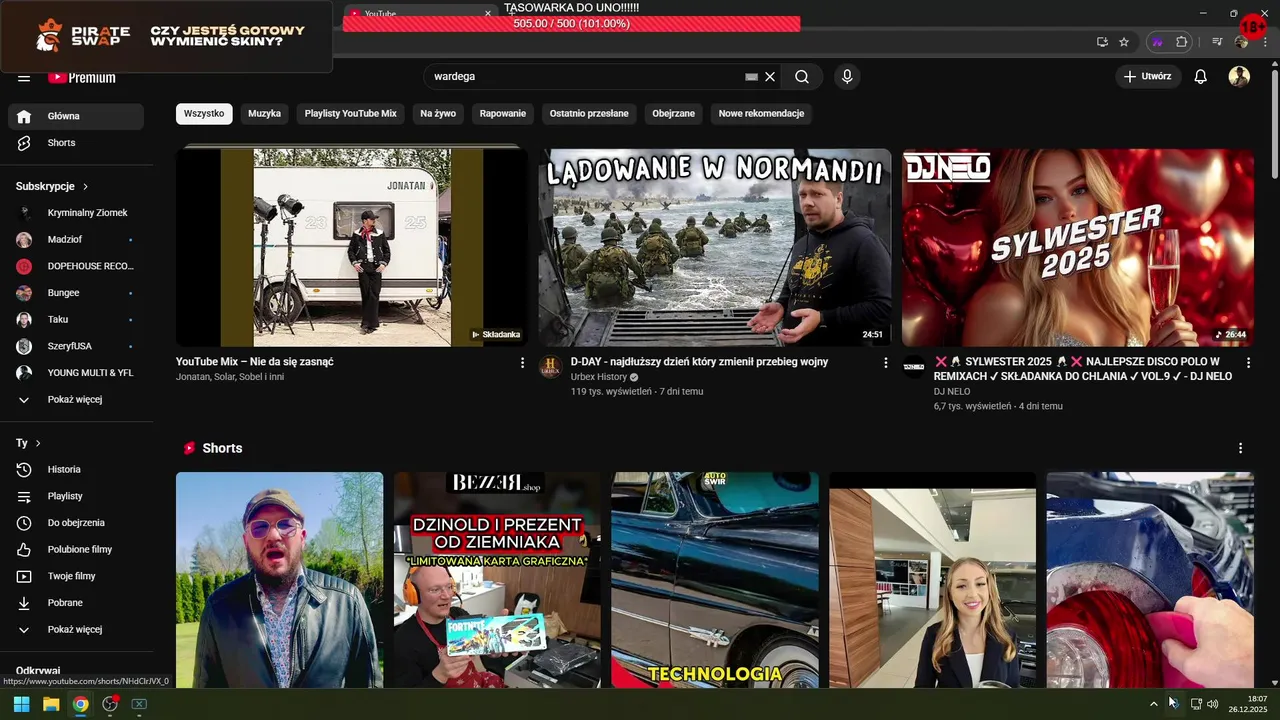
Task: Click the Urbex History channel avatar
Action: tap(550, 367)
